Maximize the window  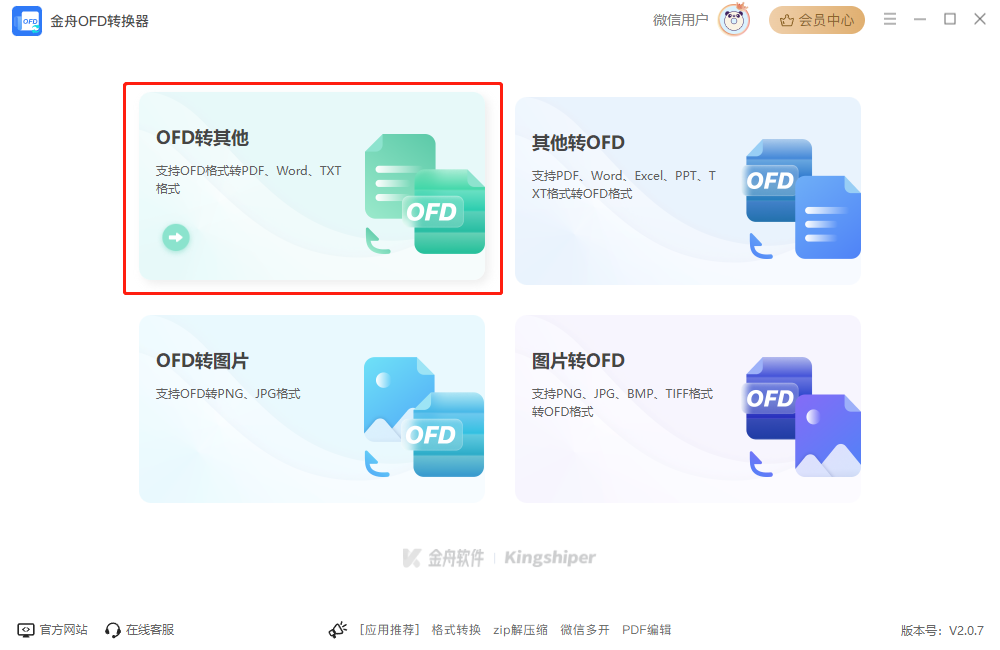point(950,19)
